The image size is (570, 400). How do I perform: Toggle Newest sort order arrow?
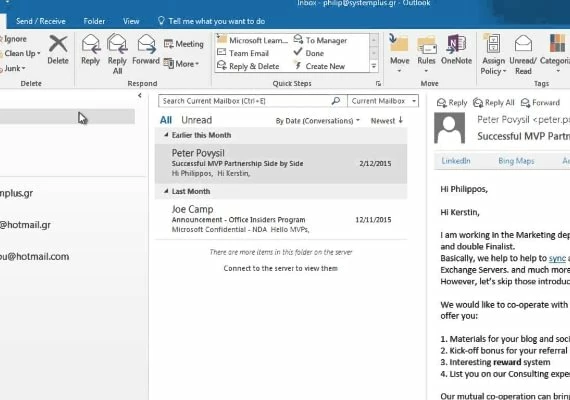(401, 120)
